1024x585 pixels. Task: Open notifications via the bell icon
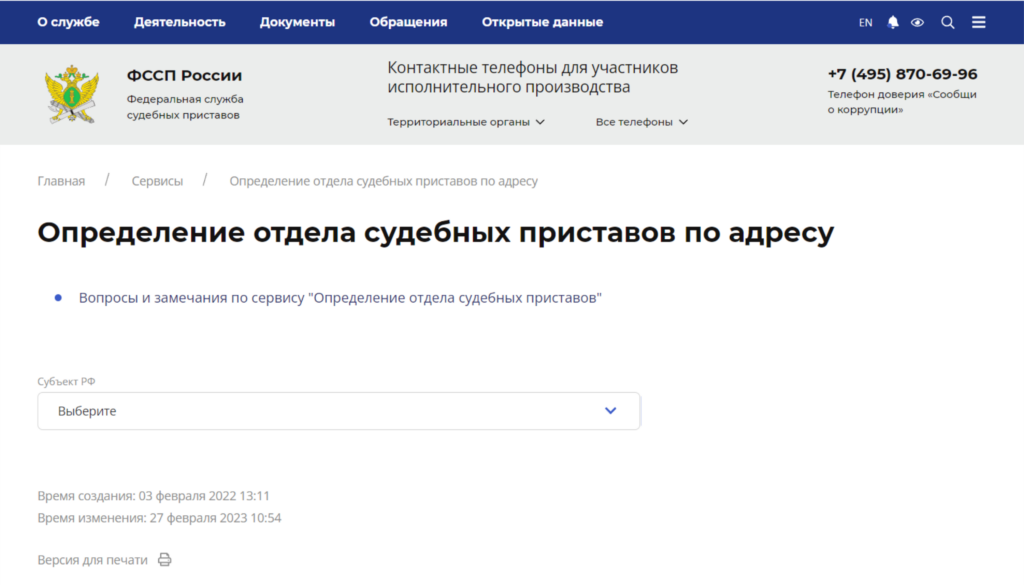pos(893,22)
